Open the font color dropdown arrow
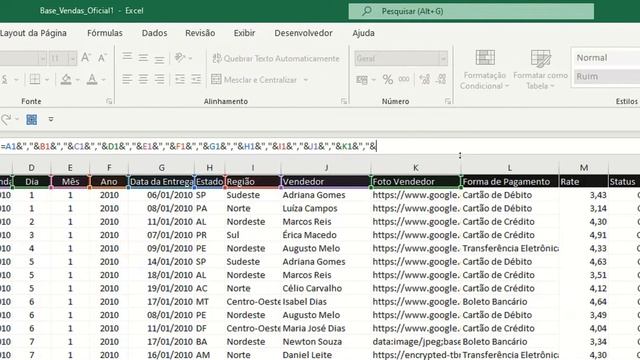This screenshot has width=640, height=360. (103, 80)
